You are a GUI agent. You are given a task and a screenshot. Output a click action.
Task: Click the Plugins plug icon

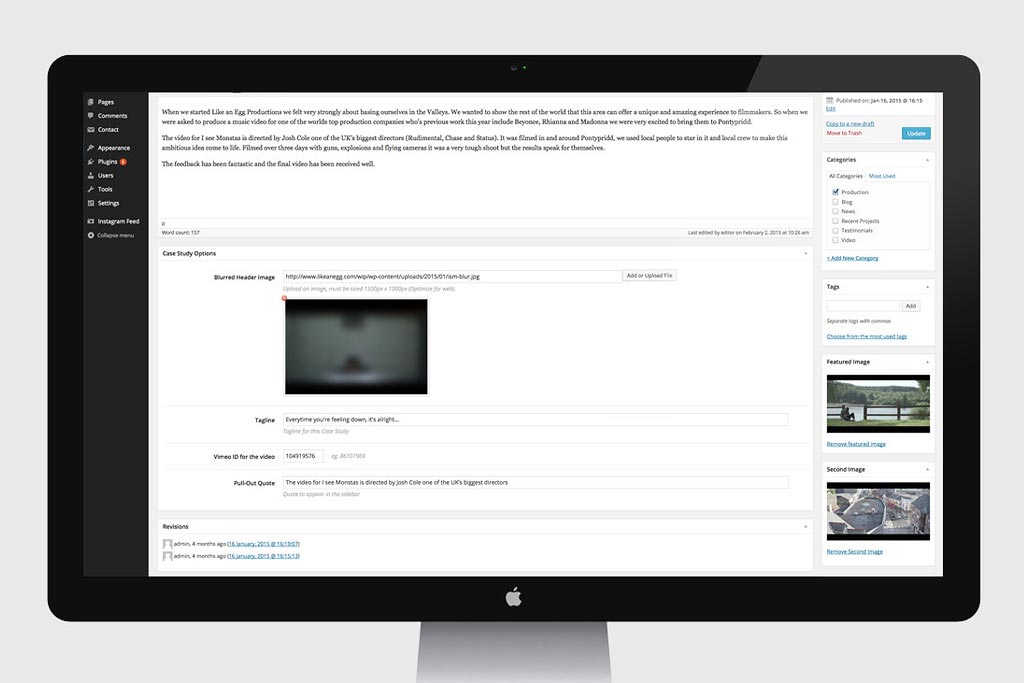[x=91, y=161]
